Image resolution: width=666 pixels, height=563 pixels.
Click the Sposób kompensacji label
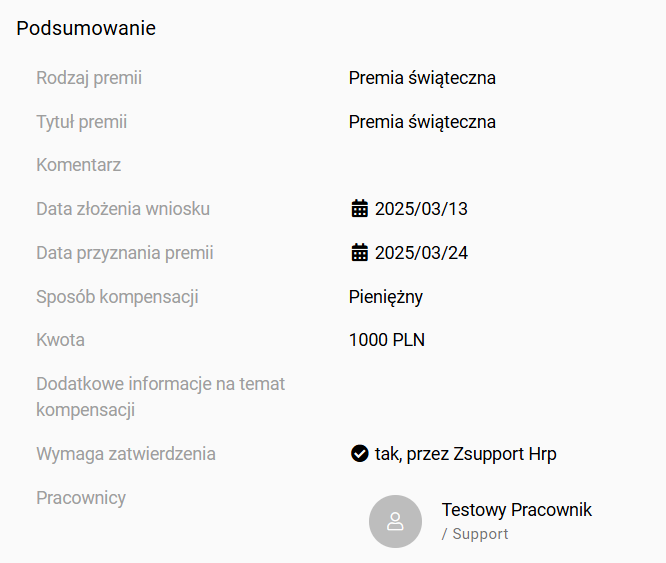(x=117, y=297)
